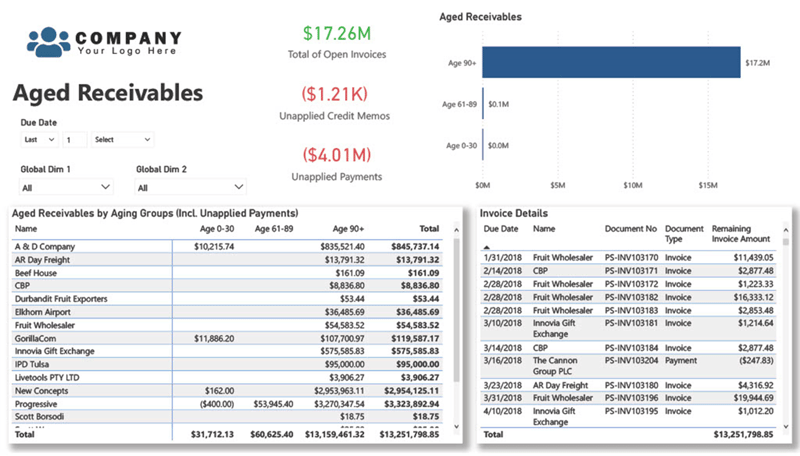Viewport: 800px width, 456px height.
Task: Click the Due Date number input field
Action: (74, 140)
